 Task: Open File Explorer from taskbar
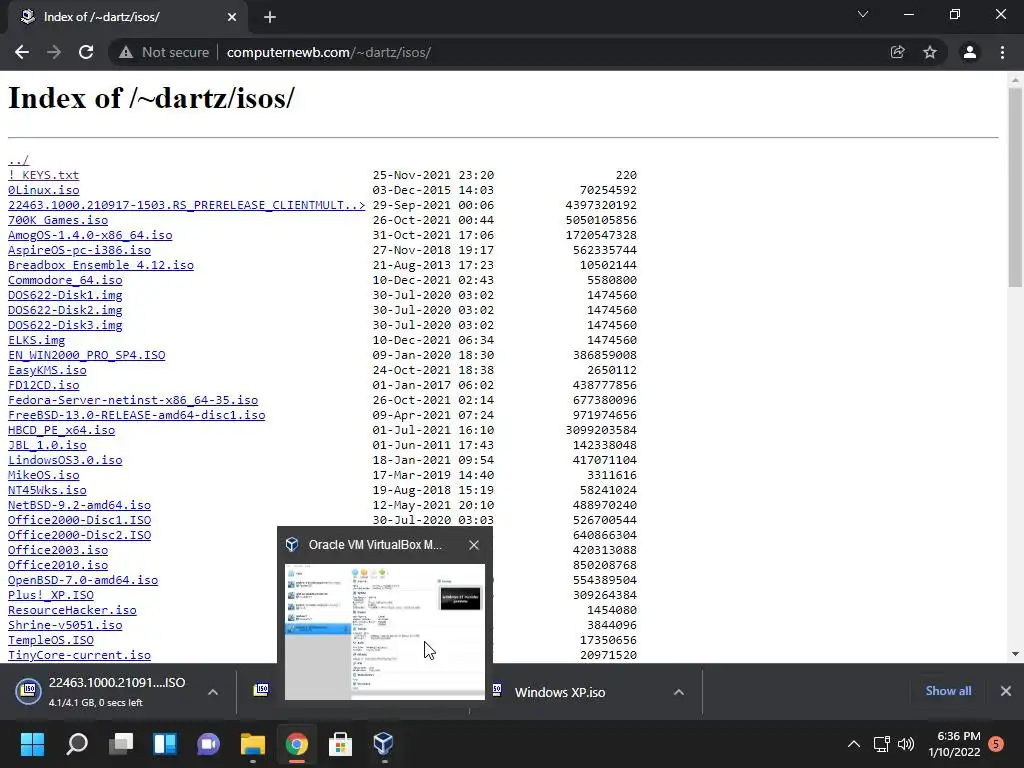253,744
